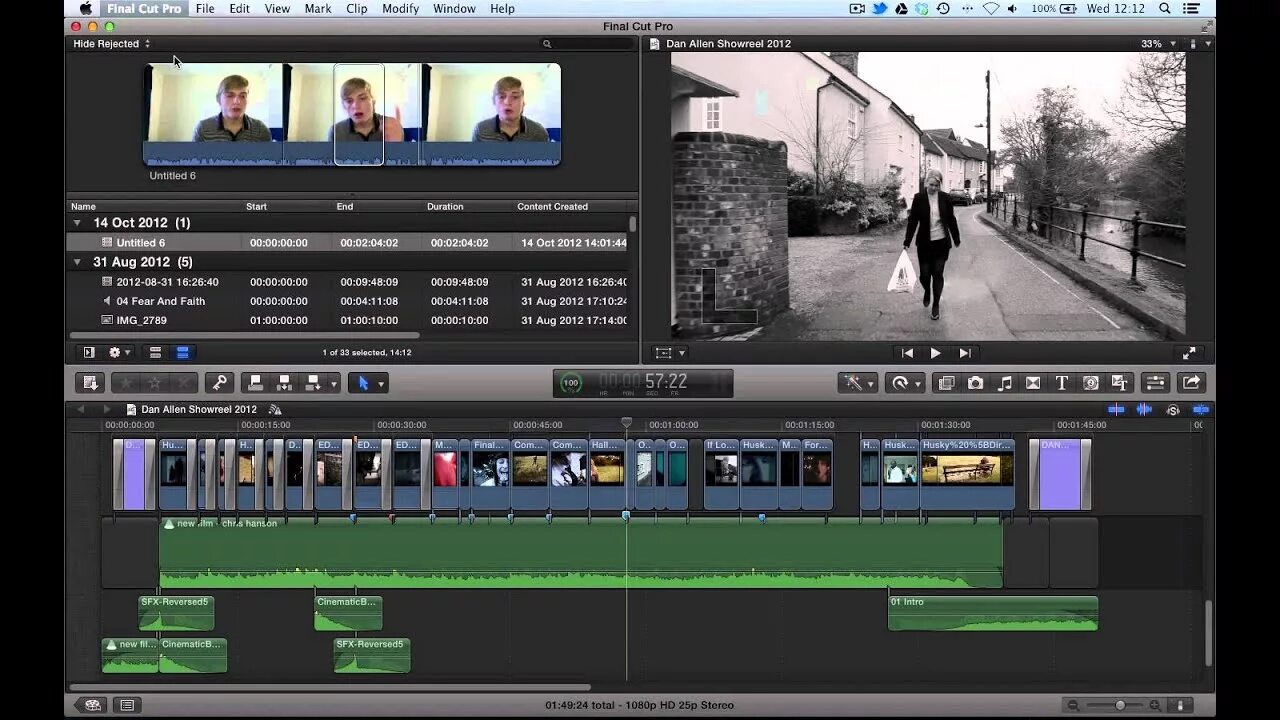Image resolution: width=1280 pixels, height=720 pixels.
Task: Open the Effects browser
Action: pyautogui.click(x=945, y=383)
